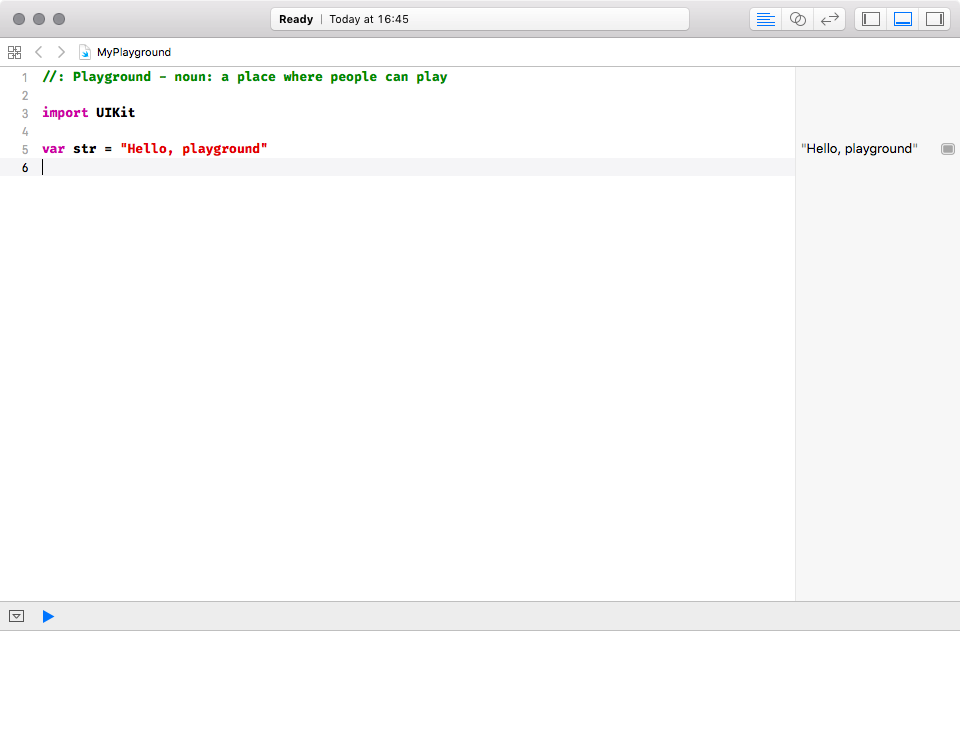Toggle the utilities panel
This screenshot has height=745, width=960.
934,19
